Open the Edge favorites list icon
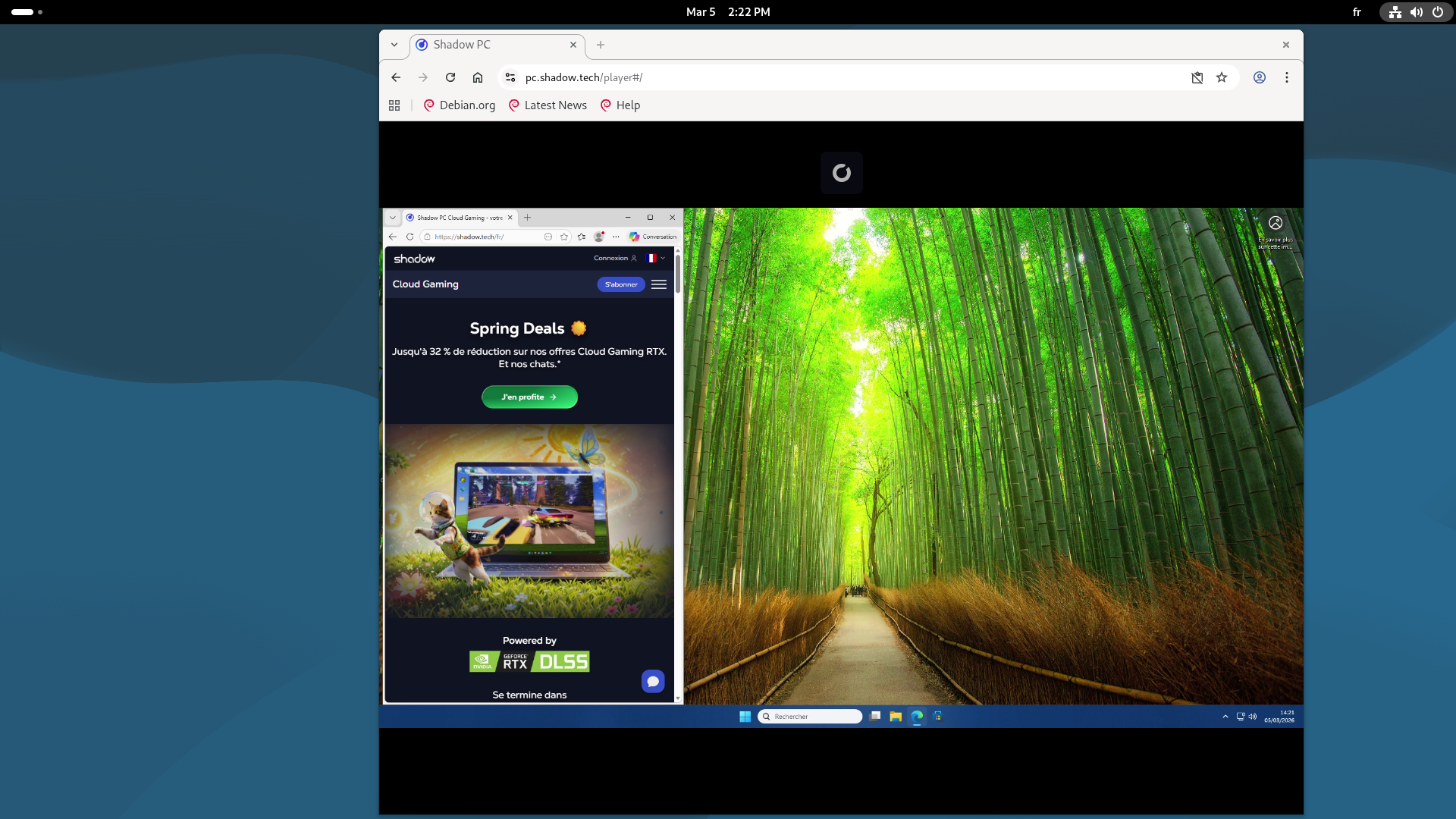This screenshot has width=1456, height=819. (x=582, y=237)
